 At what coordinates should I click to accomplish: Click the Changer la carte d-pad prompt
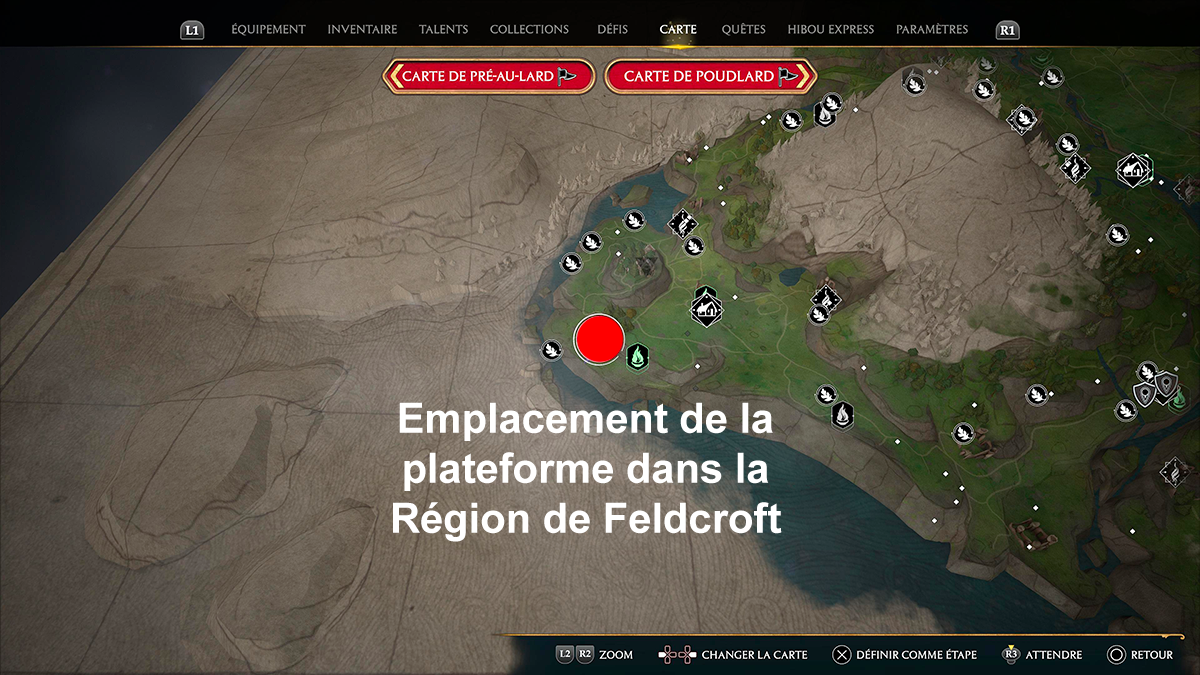(733, 655)
